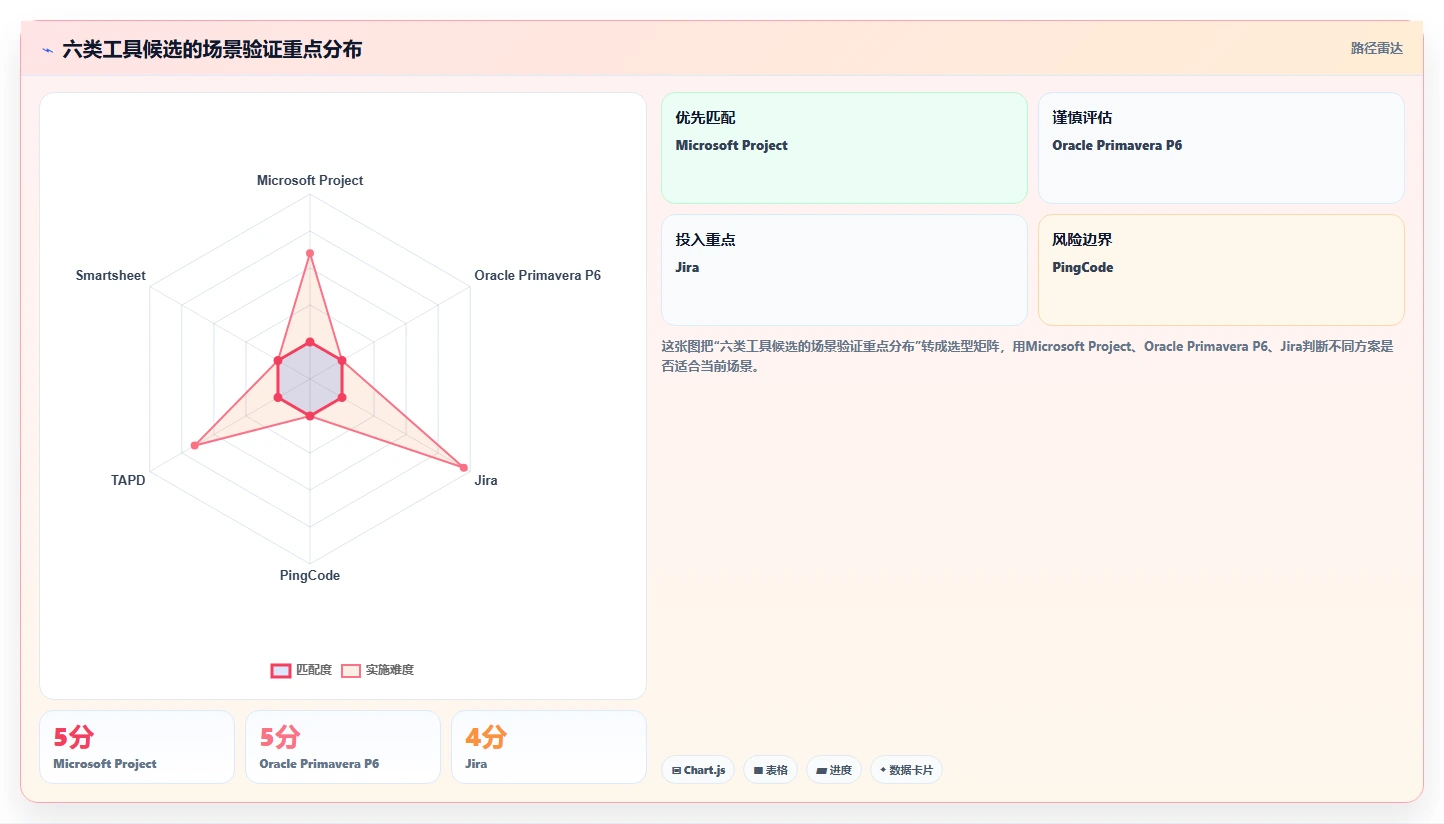Click the Chart.js tag pill
Screen dimensions: 1444x824
(x=698, y=770)
